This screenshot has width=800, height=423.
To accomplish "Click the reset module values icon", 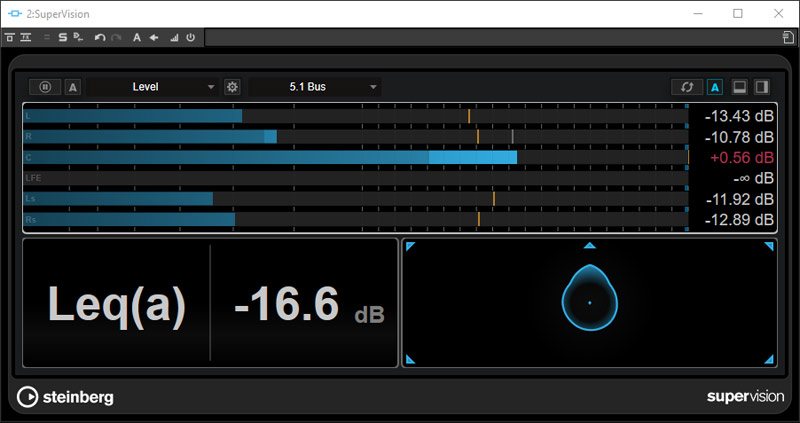I will click(x=687, y=87).
